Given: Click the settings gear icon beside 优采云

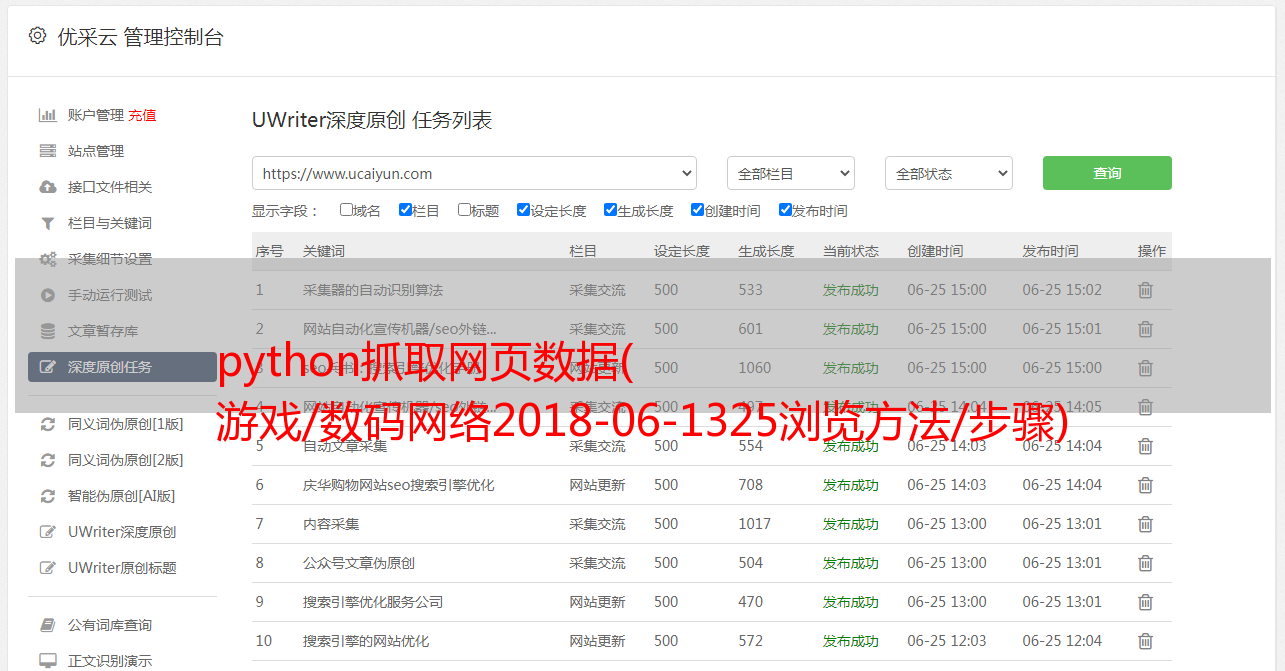Looking at the screenshot, I should pos(37,36).
